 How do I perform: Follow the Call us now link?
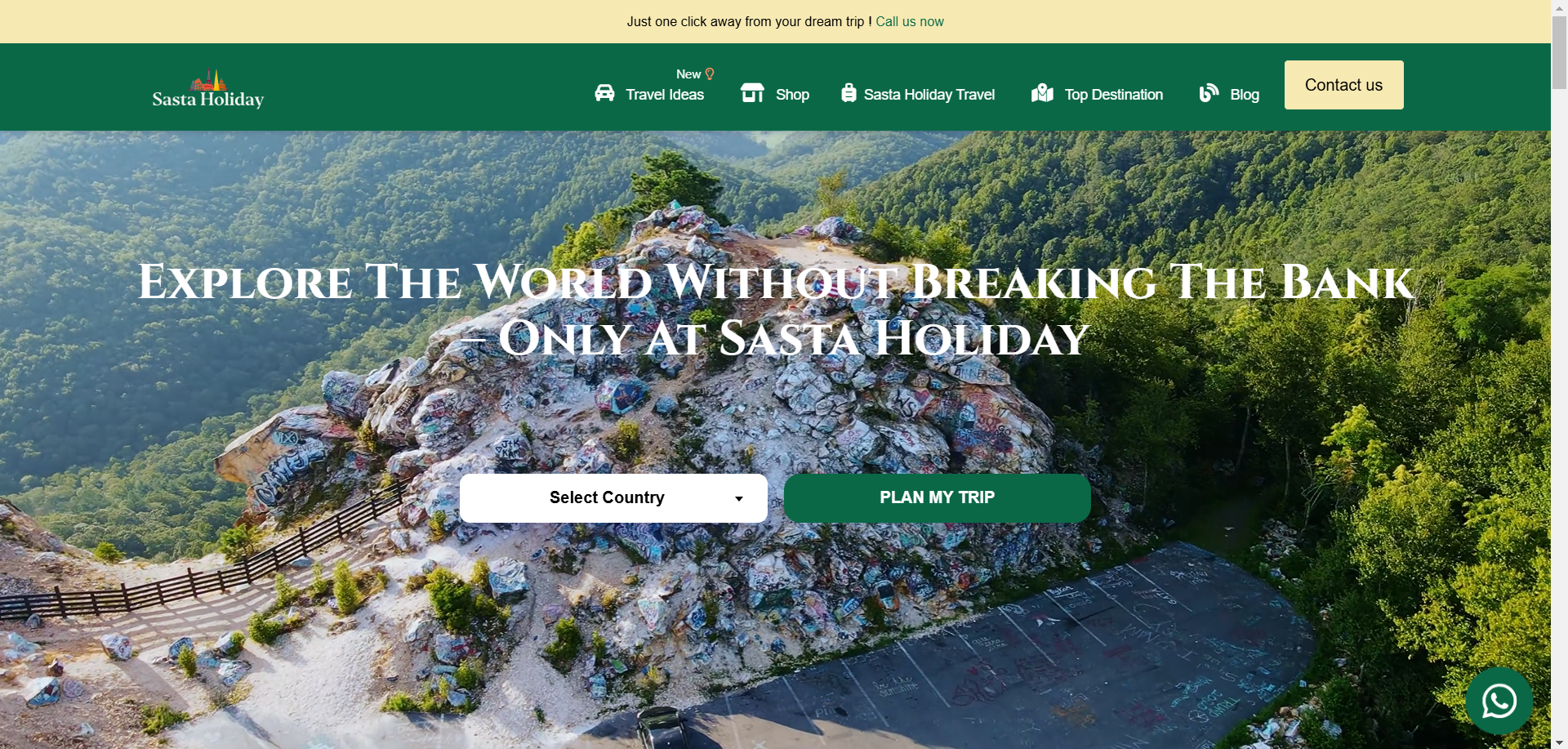910,22
